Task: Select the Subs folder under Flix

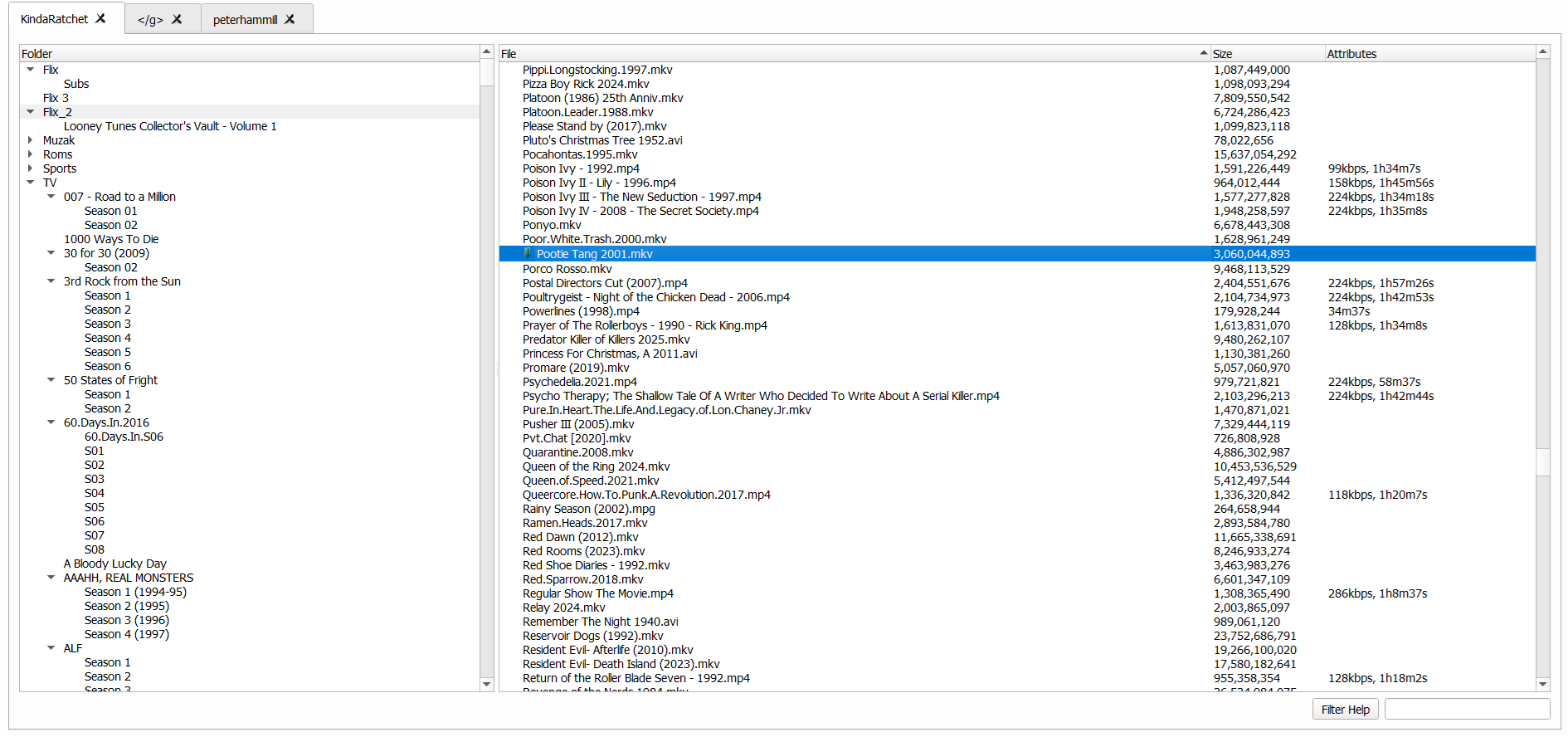Action: tap(76, 84)
